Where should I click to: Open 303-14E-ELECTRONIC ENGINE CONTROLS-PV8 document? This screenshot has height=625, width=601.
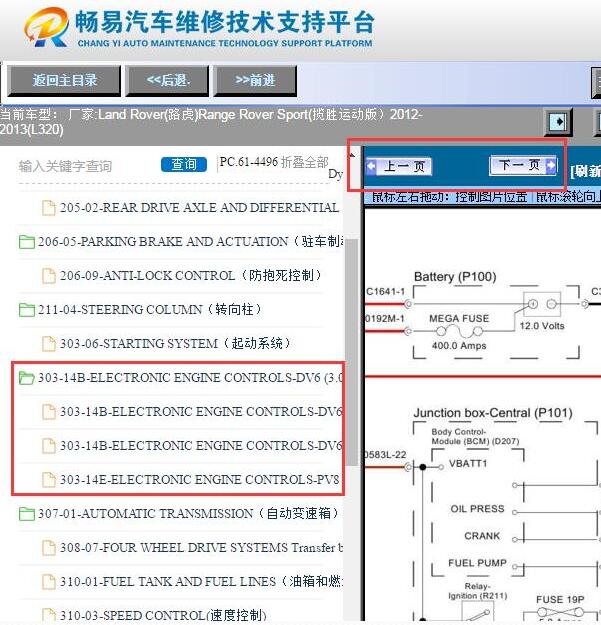coord(199,480)
